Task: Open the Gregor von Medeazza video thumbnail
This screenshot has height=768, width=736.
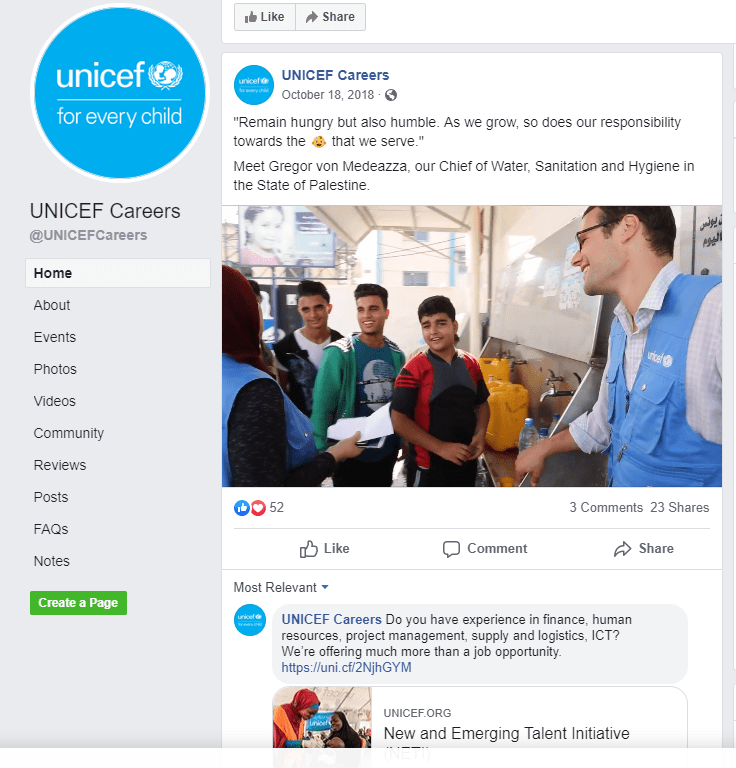Action: (472, 346)
